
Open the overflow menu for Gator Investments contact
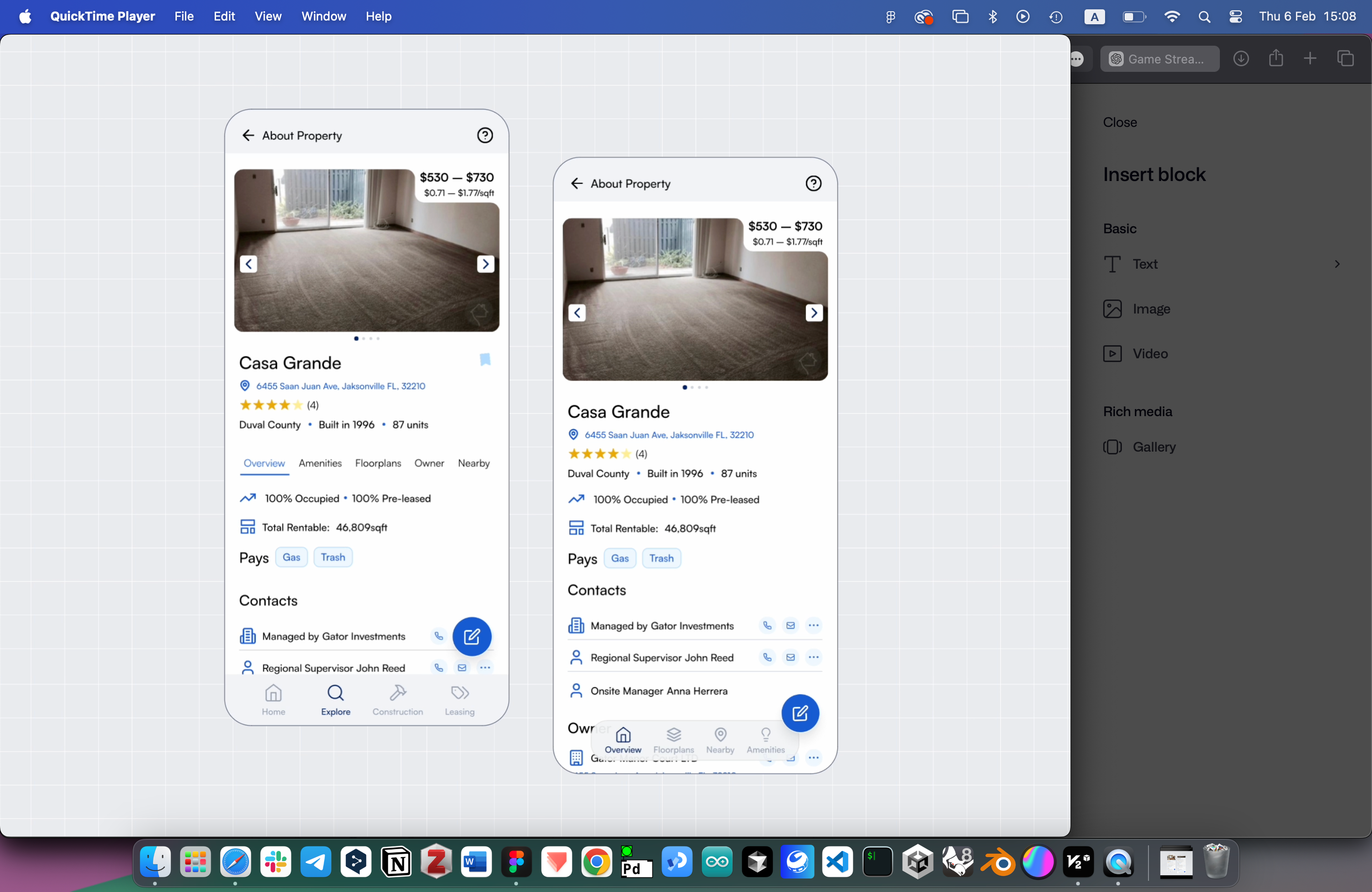(x=814, y=626)
